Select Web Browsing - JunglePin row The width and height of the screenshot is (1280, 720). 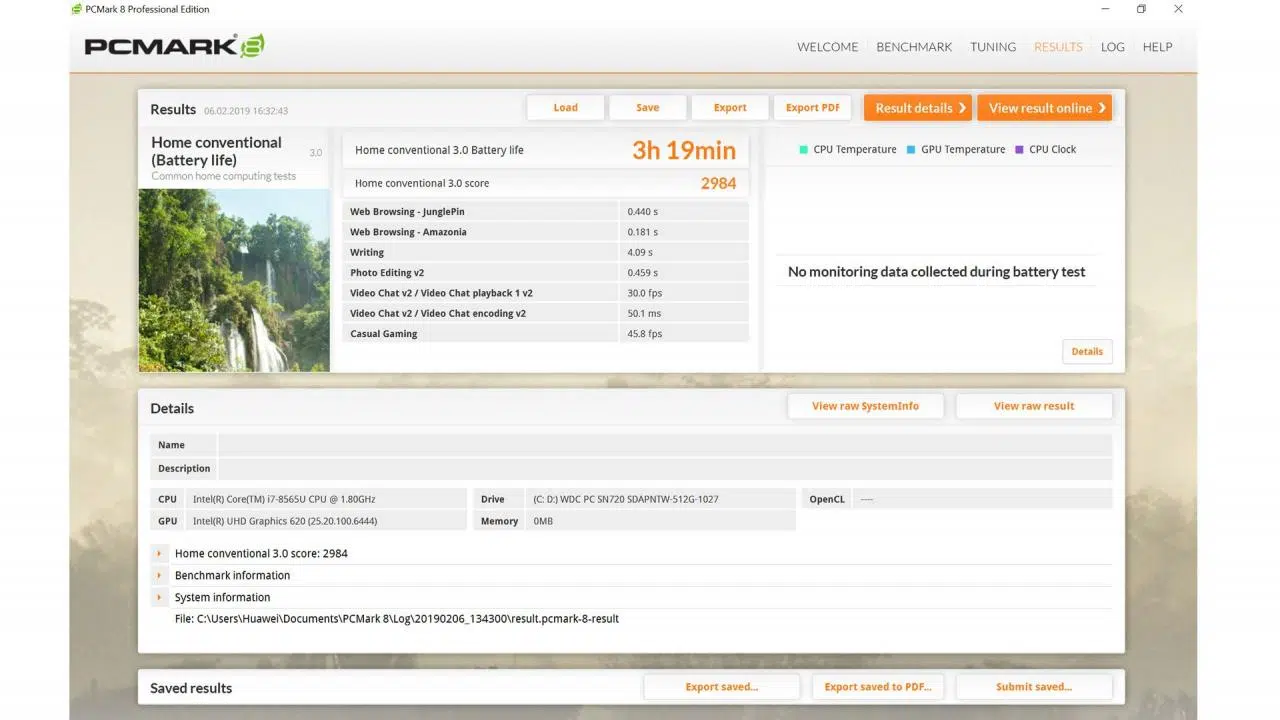click(x=546, y=212)
